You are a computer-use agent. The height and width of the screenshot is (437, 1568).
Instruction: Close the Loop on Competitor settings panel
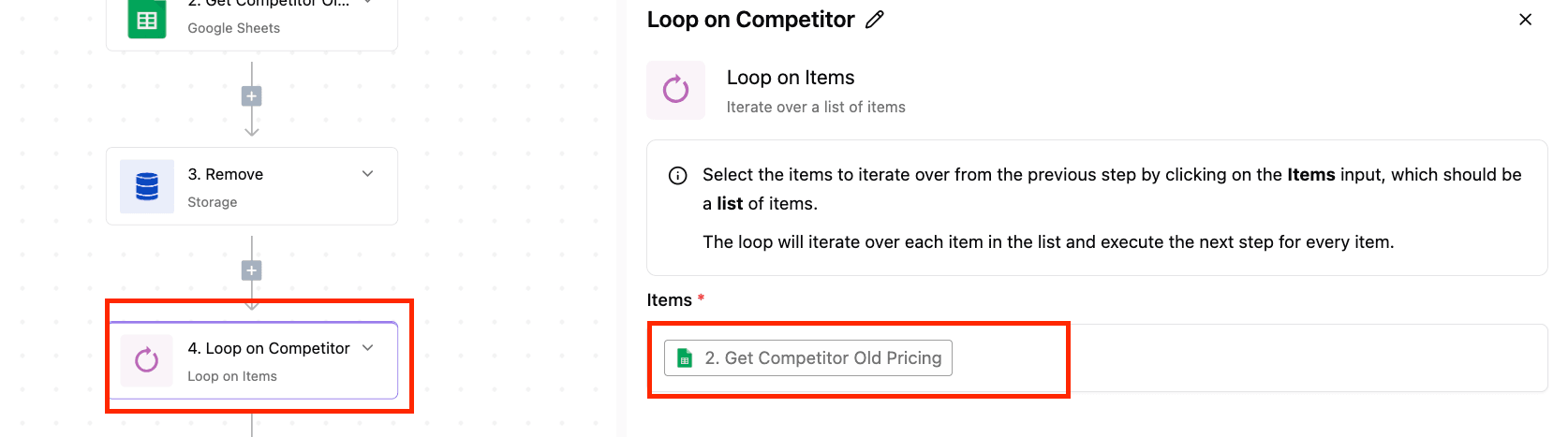pos(1525,20)
